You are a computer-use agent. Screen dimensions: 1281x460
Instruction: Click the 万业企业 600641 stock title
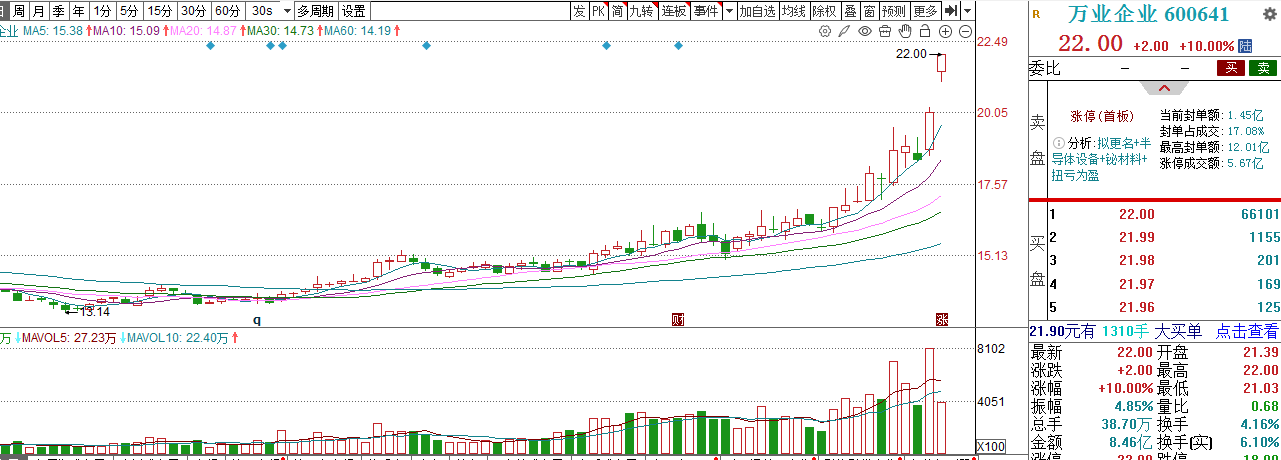1148,14
